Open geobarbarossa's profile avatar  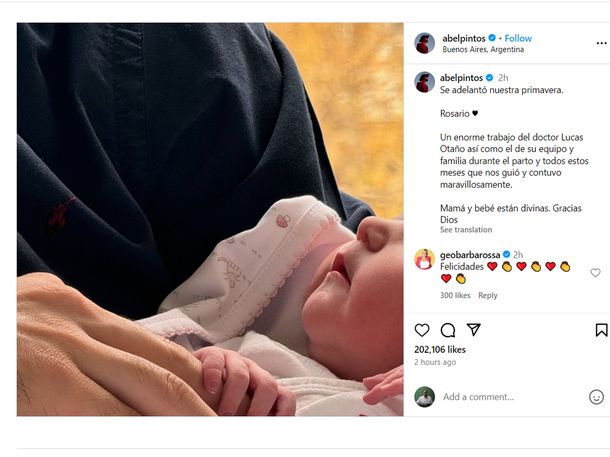pos(424,260)
